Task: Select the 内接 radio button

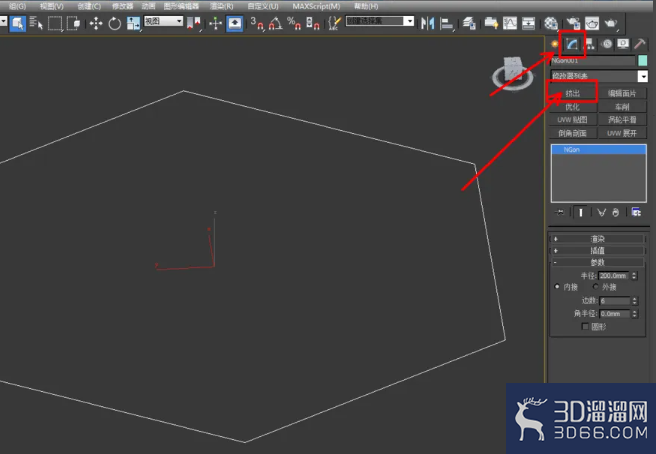Action: pos(557,287)
